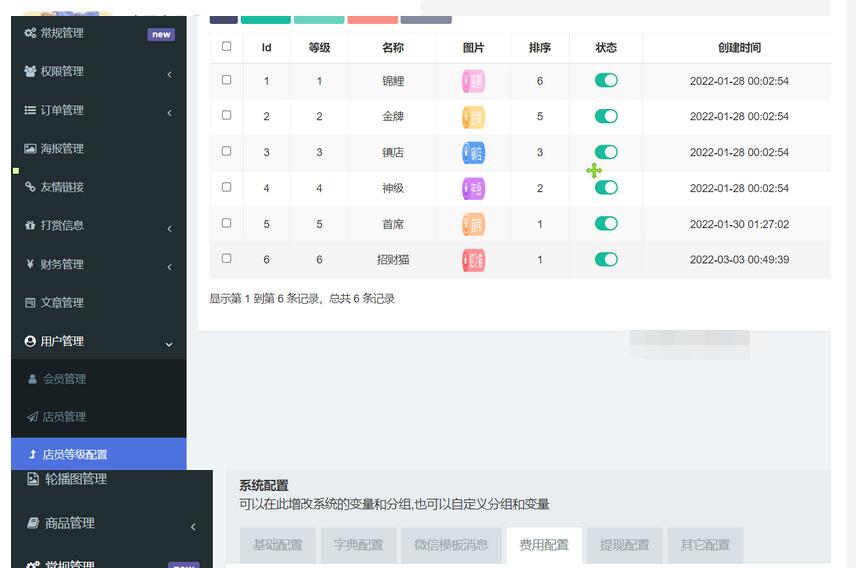This screenshot has width=856, height=568.
Task: Toggle the status switch for 招财猫
Action: point(606,259)
